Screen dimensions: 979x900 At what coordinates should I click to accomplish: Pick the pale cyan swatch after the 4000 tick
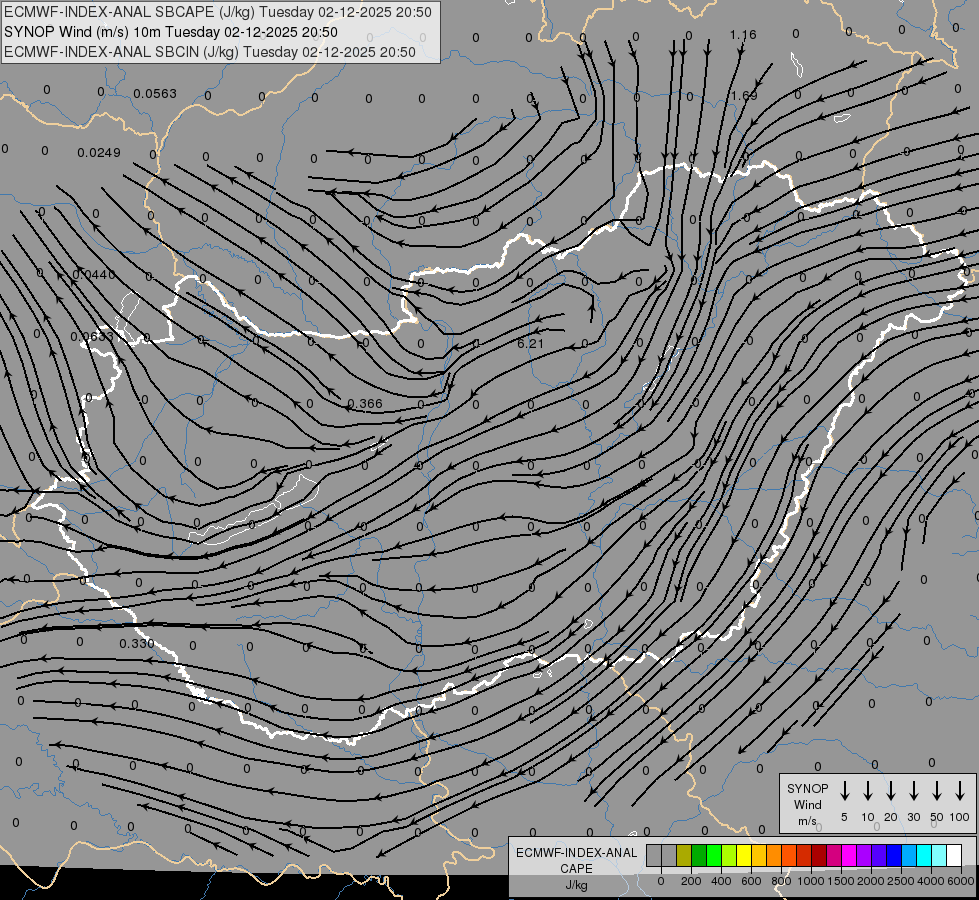(x=938, y=856)
